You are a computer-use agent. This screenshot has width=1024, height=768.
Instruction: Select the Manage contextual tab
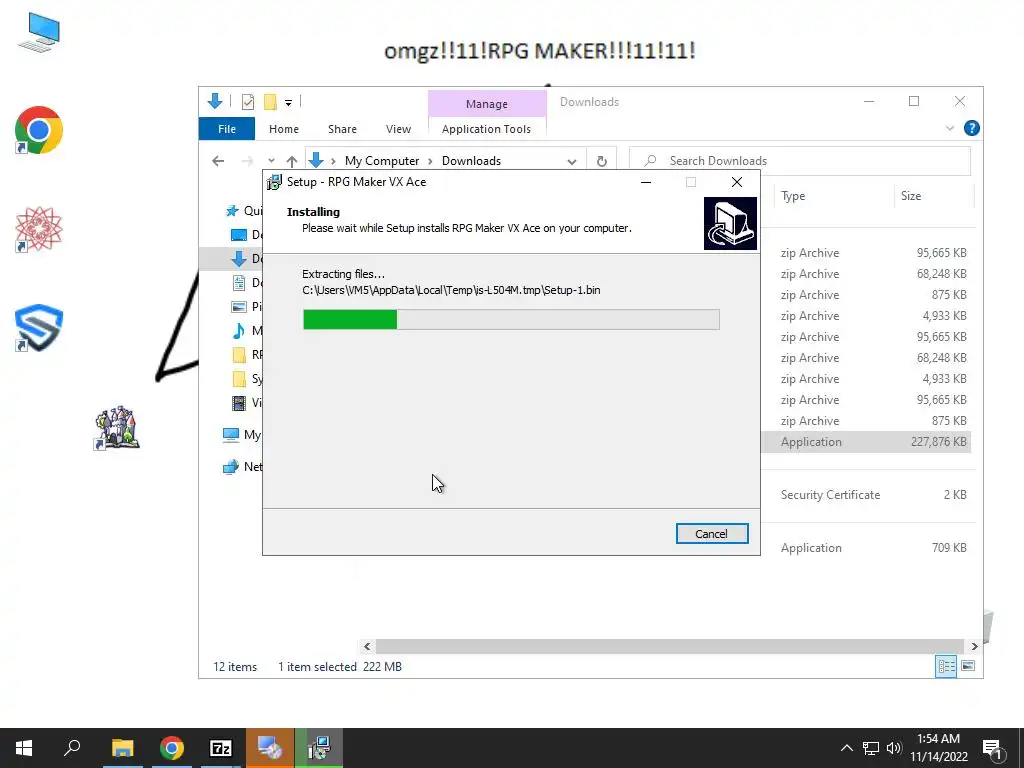point(487,104)
